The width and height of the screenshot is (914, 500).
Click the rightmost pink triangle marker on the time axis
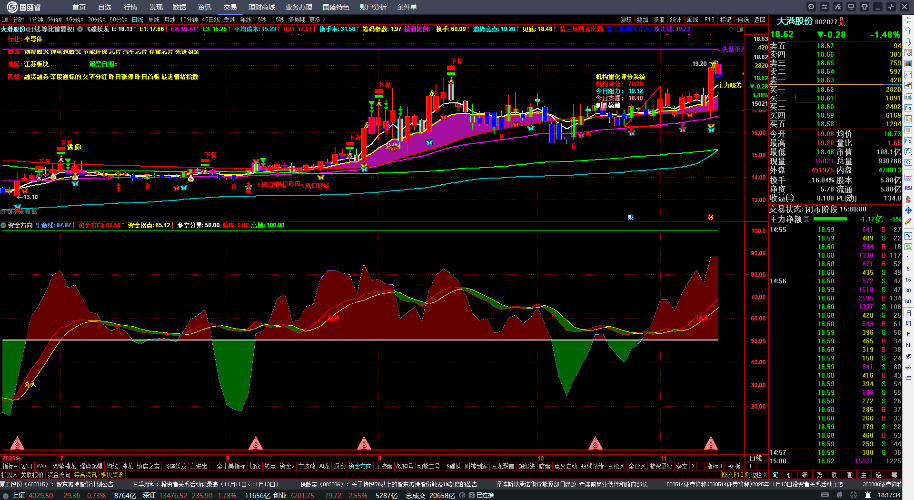712,442
